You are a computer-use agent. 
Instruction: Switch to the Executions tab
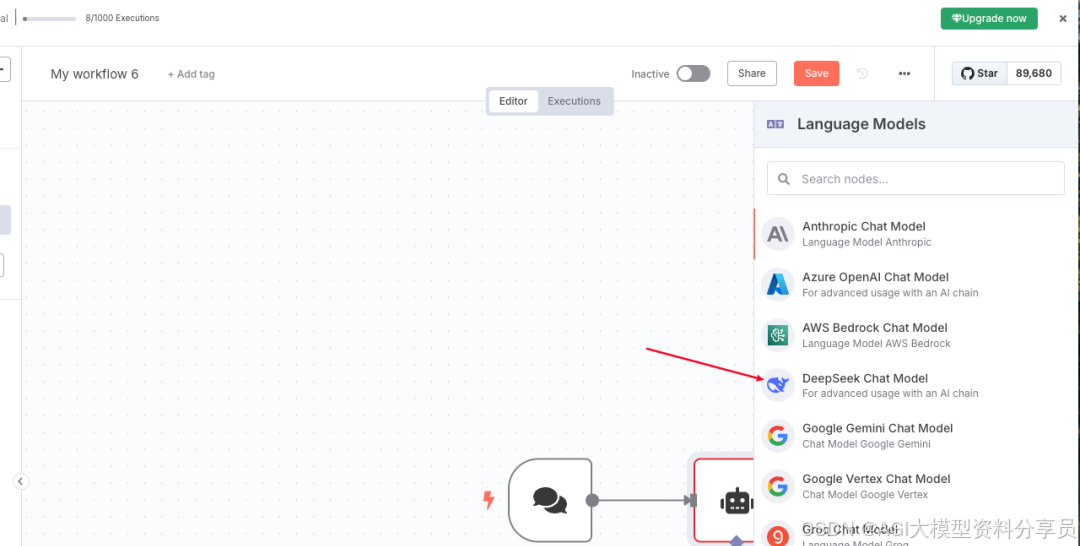pos(574,101)
